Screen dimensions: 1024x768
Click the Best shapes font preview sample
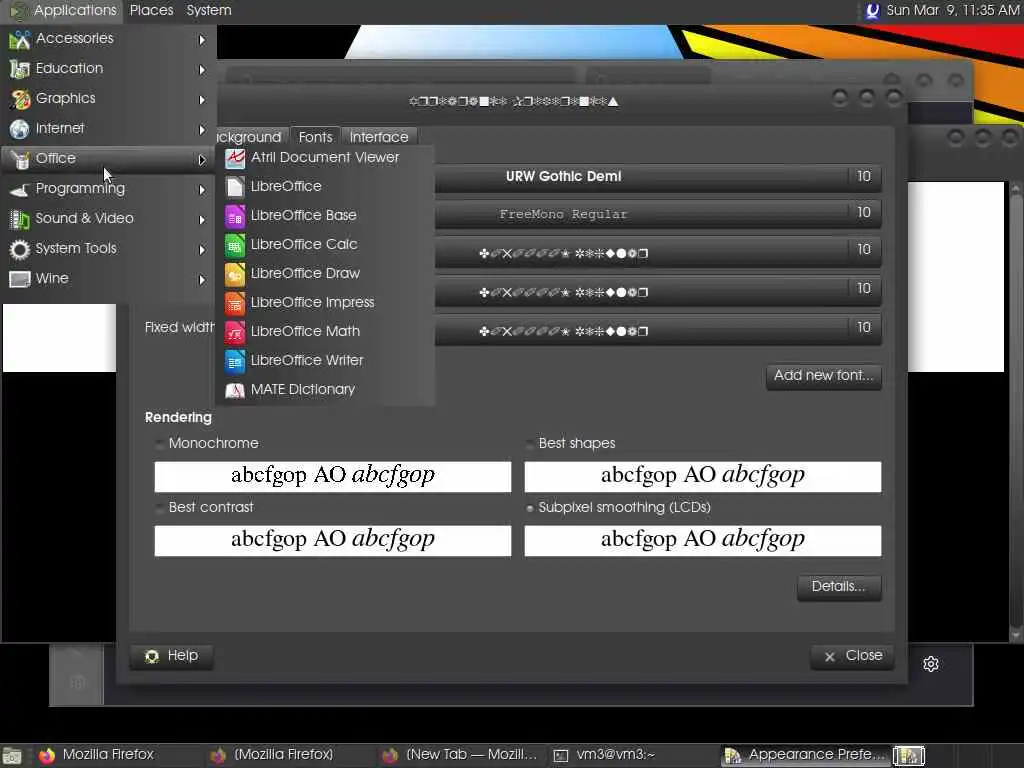(x=703, y=476)
